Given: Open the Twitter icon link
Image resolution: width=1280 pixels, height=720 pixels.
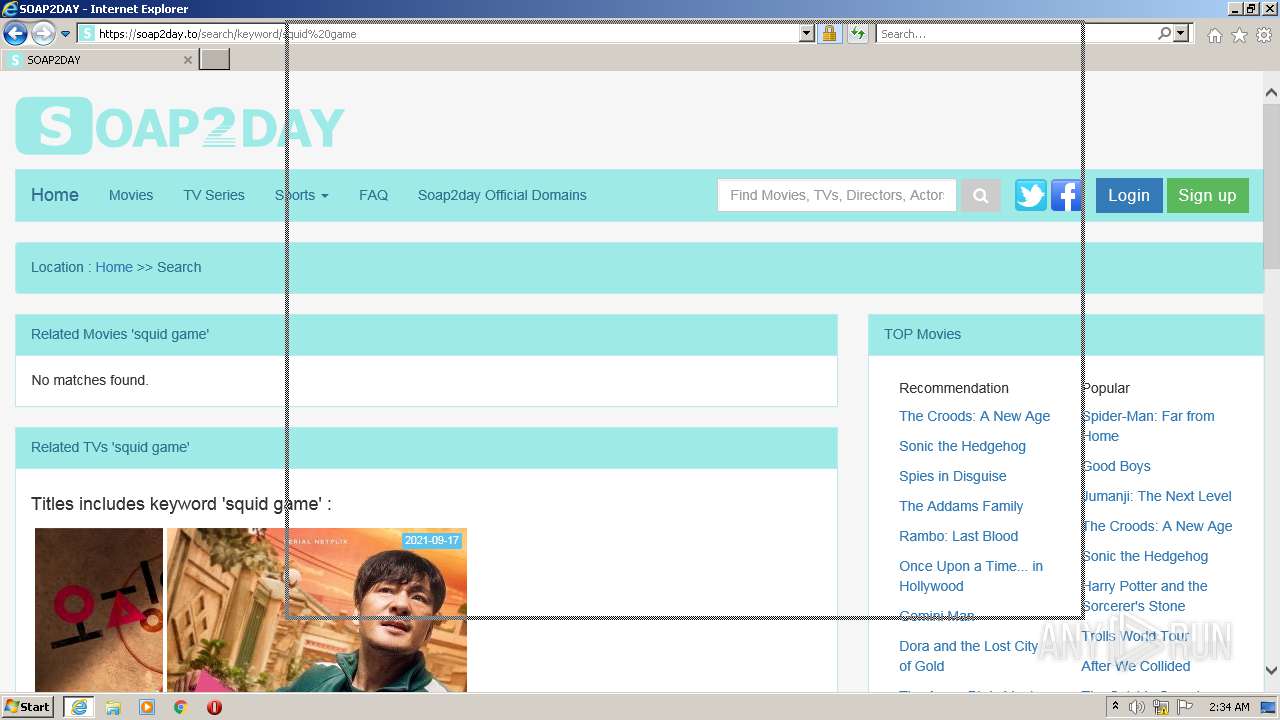Looking at the screenshot, I should 1031,195.
